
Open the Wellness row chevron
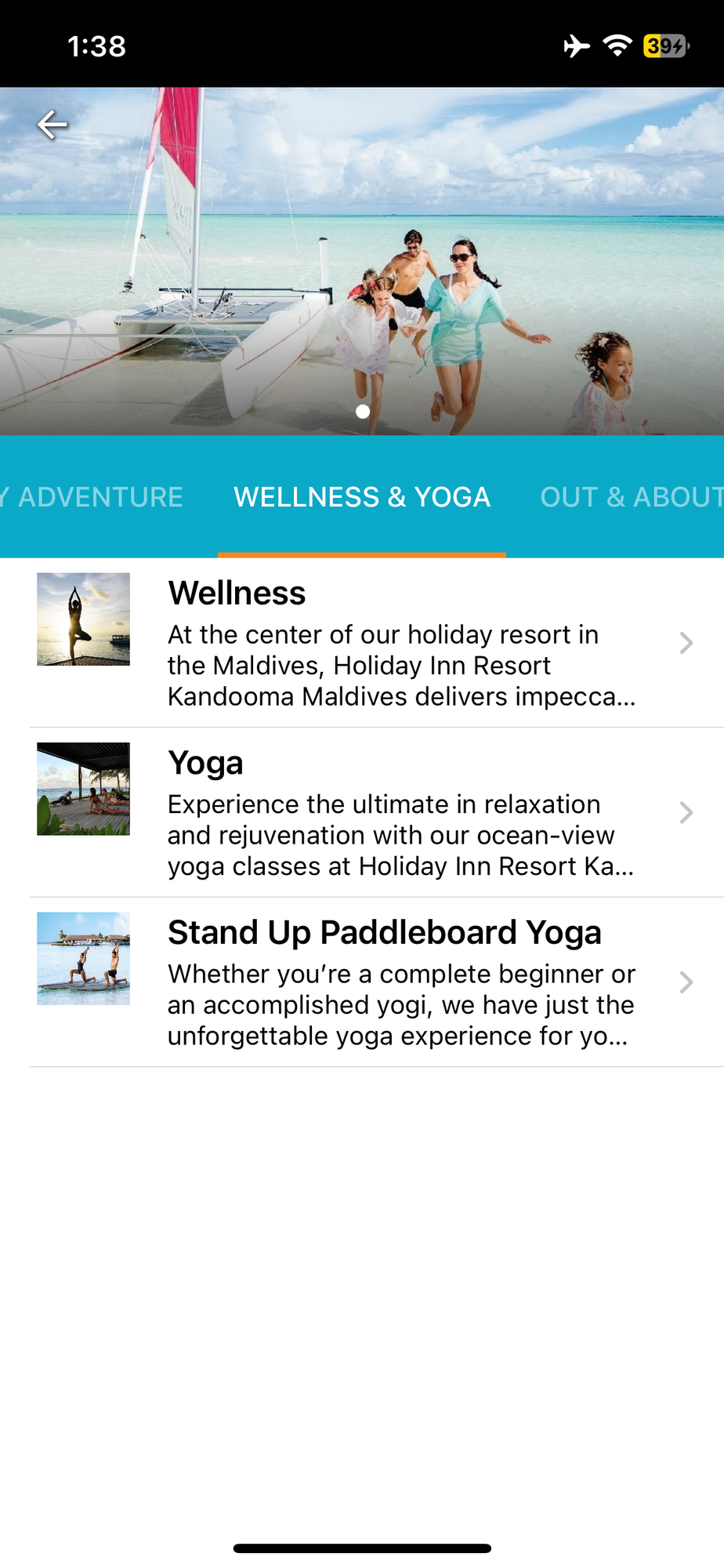[686, 643]
